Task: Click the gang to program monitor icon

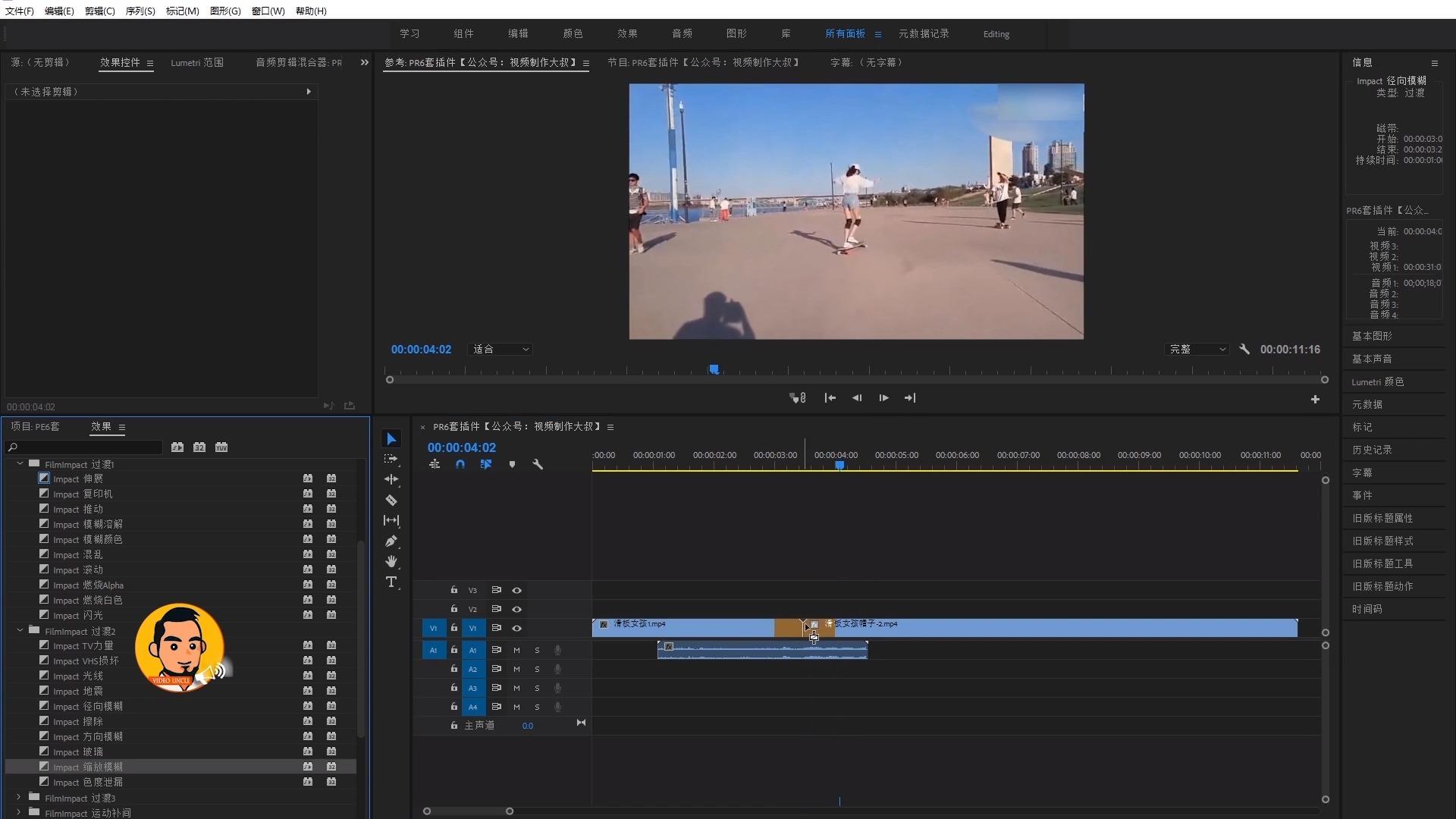Action: tap(798, 397)
